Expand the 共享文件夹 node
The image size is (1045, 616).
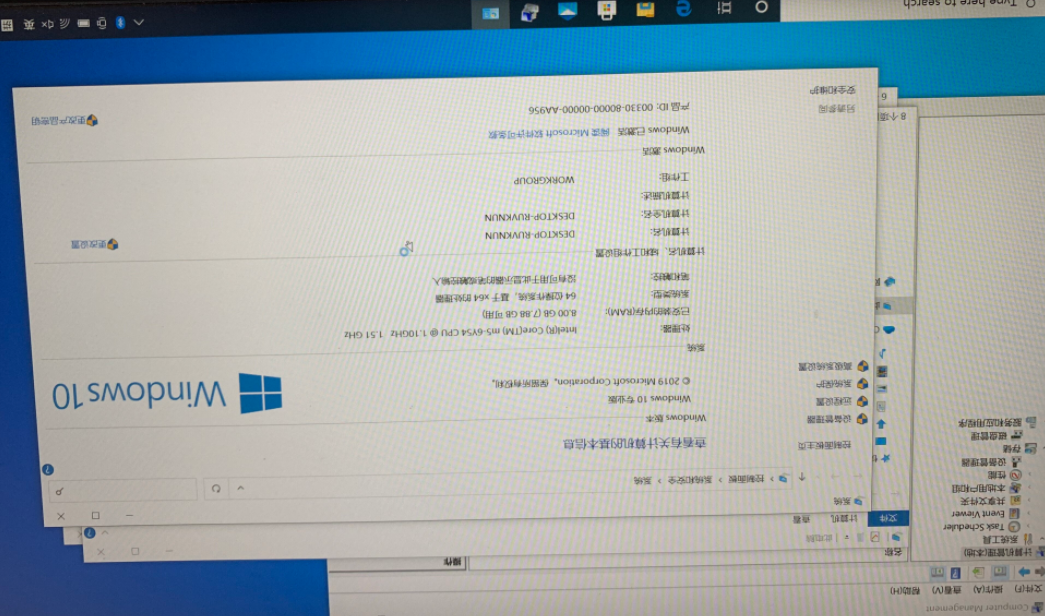(x=1028, y=500)
